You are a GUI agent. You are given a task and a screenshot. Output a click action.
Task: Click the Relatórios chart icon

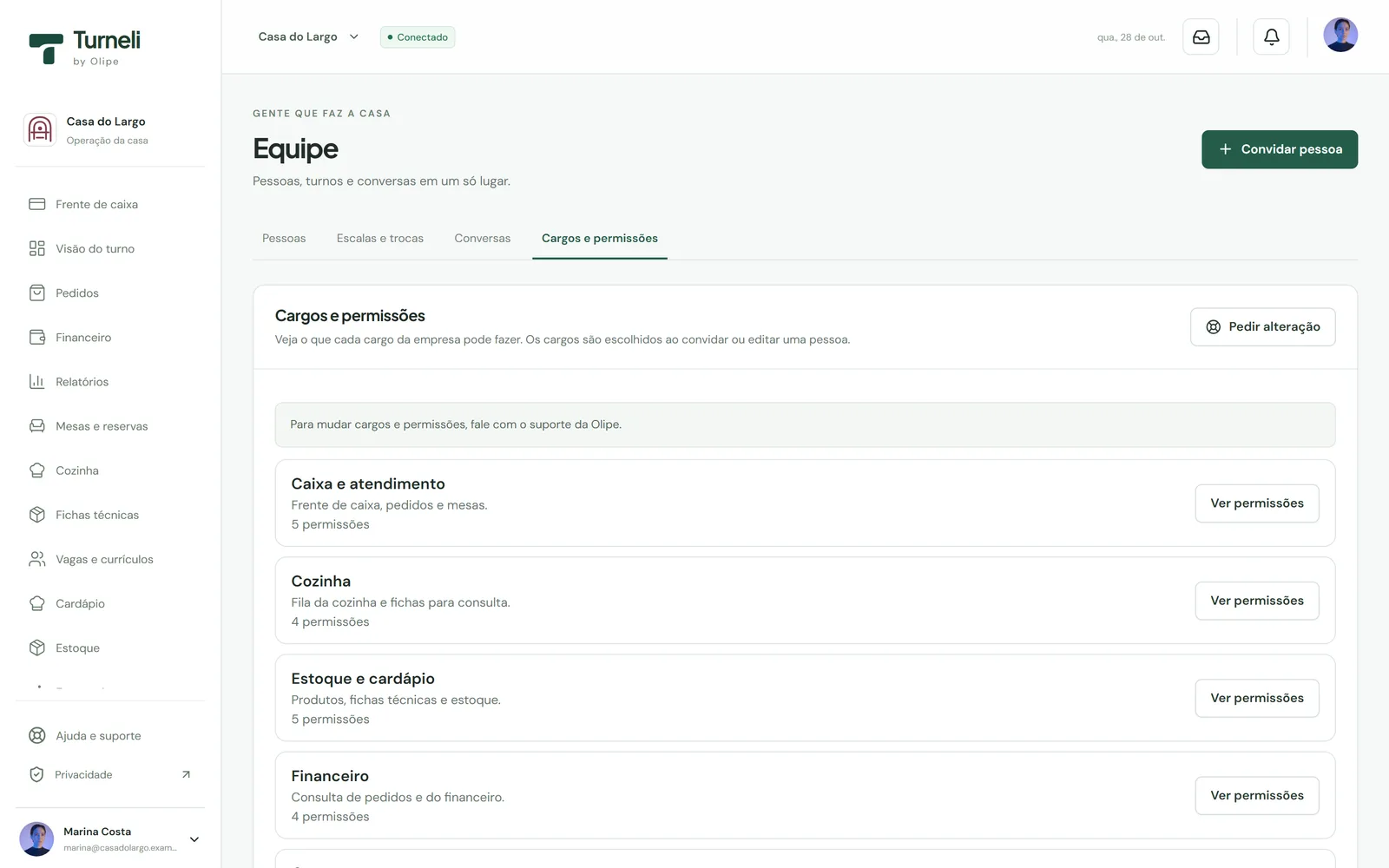[x=37, y=381]
